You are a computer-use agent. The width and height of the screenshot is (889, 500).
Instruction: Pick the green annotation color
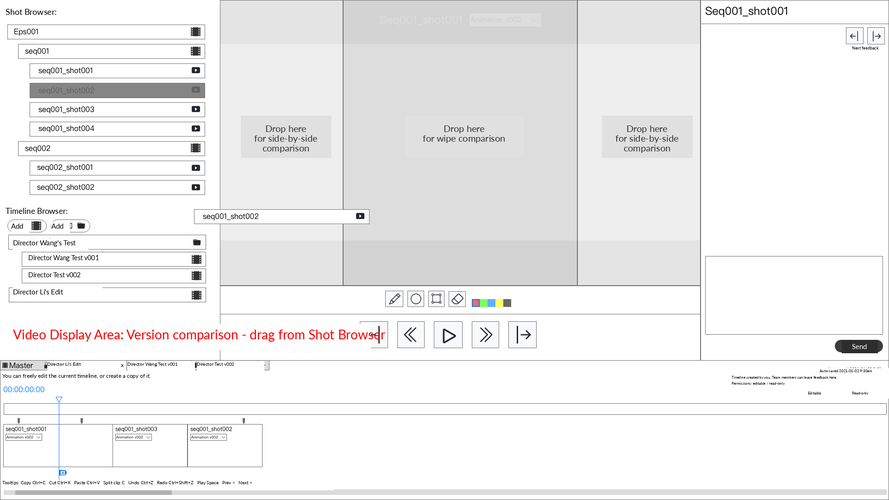coord(484,303)
